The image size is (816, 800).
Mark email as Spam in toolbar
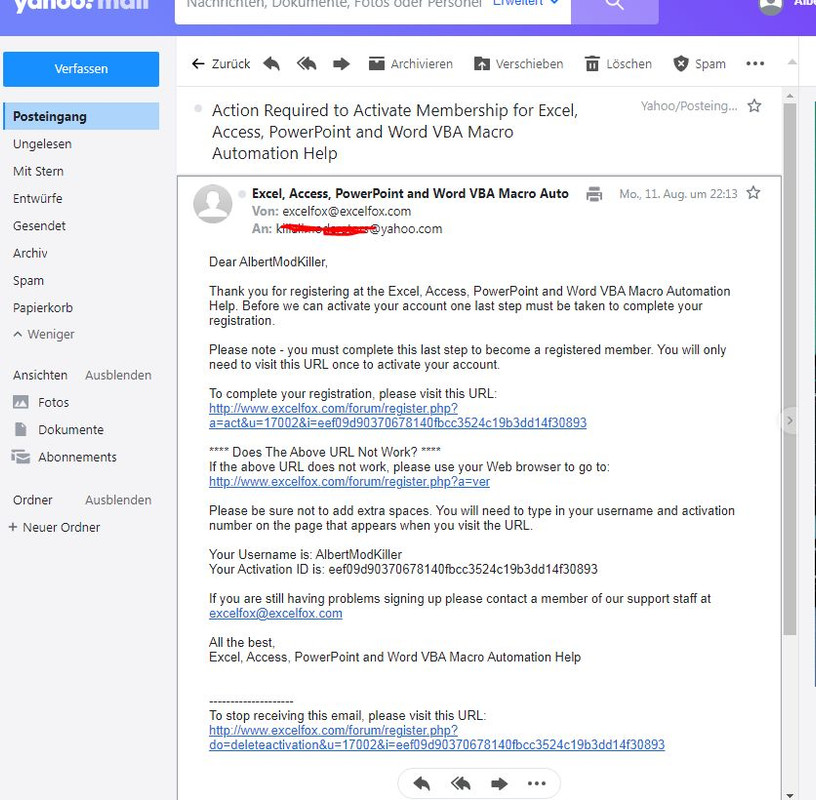(x=699, y=64)
